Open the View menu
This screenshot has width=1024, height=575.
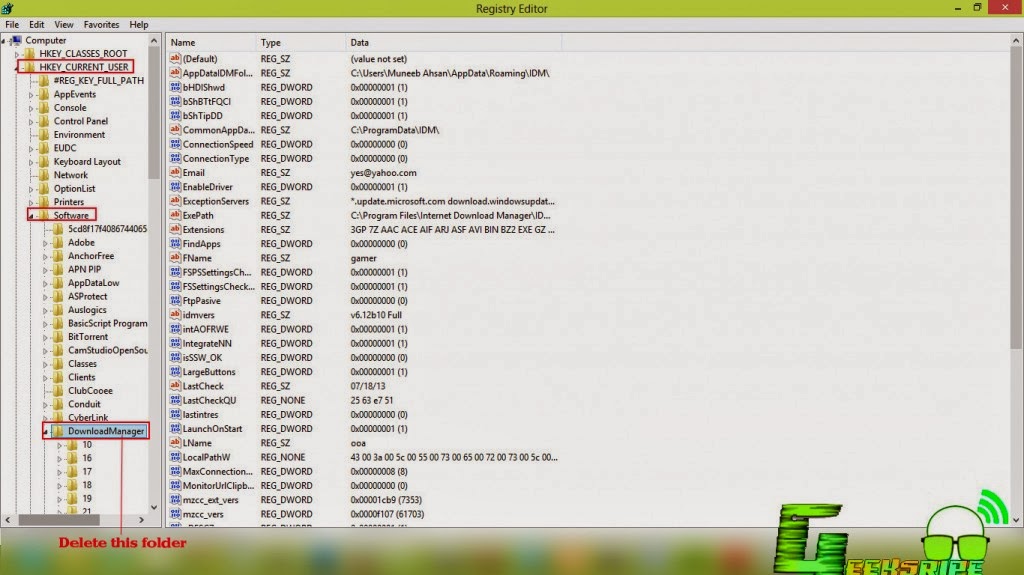[x=63, y=24]
